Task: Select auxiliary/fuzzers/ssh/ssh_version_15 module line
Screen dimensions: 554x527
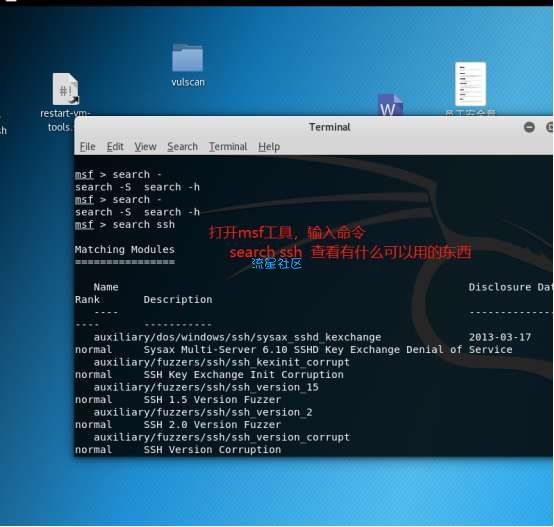Action: point(206,387)
